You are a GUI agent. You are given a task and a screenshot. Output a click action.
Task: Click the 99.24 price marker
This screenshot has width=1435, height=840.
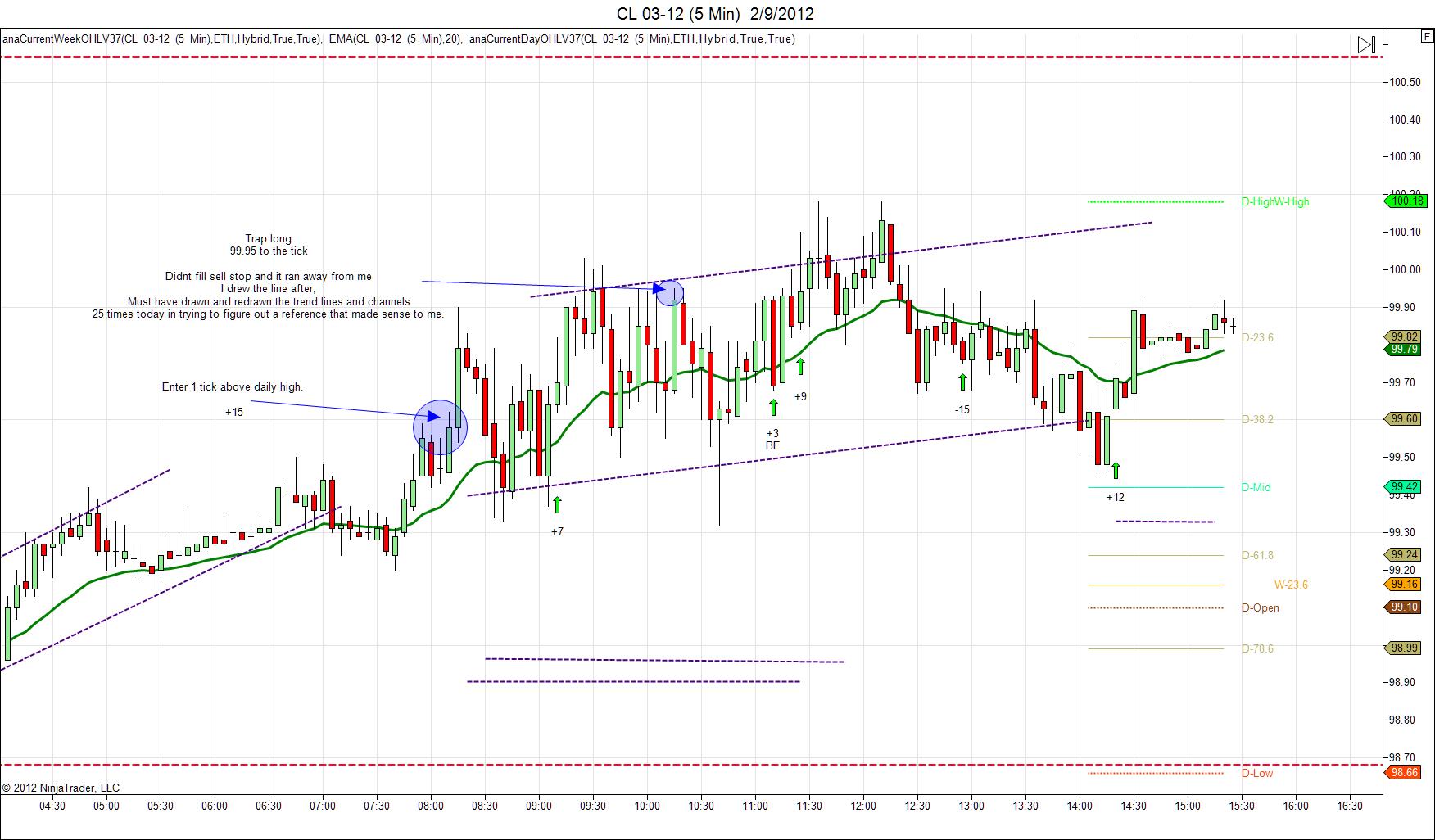[1404, 554]
